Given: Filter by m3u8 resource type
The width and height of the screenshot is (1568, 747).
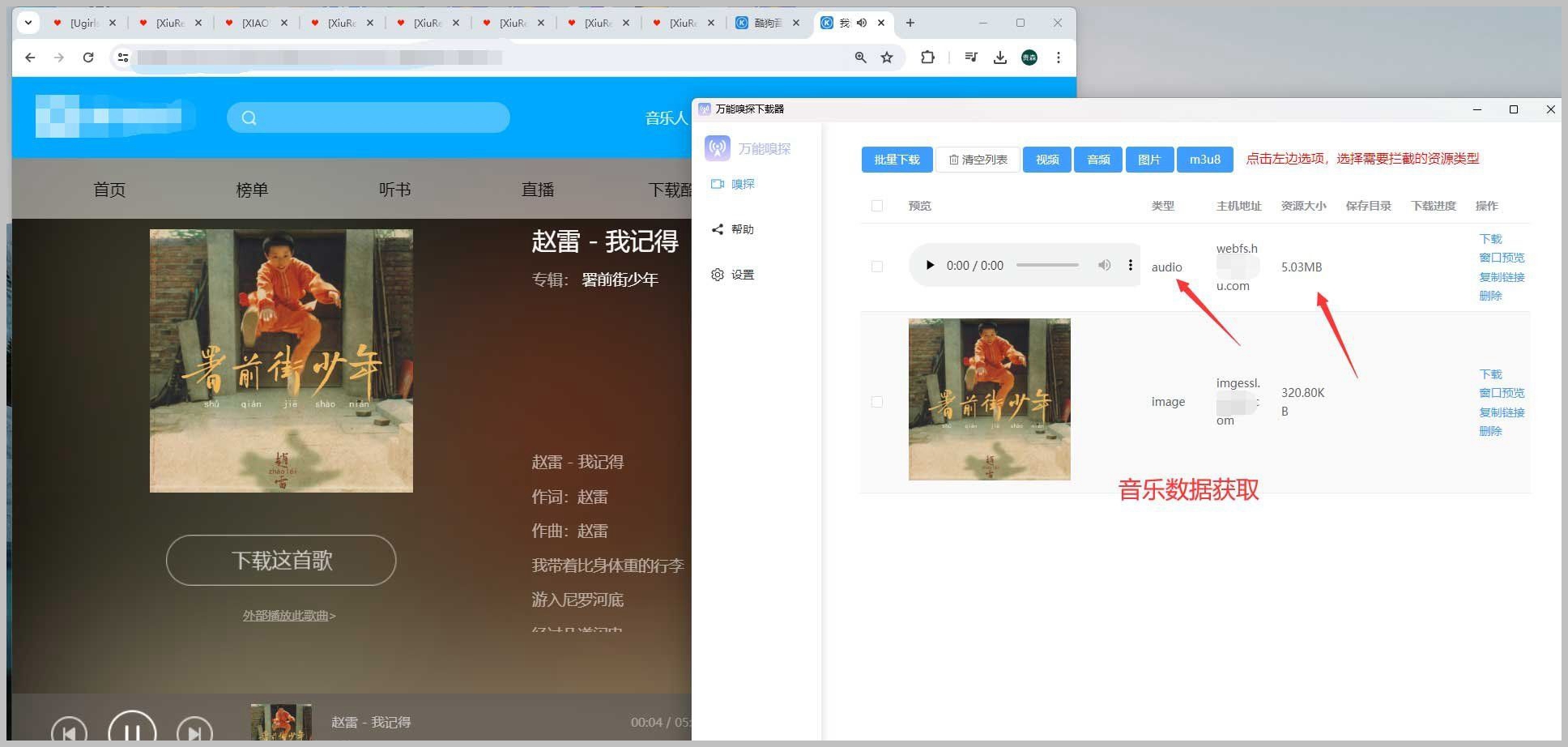Looking at the screenshot, I should [1205, 160].
